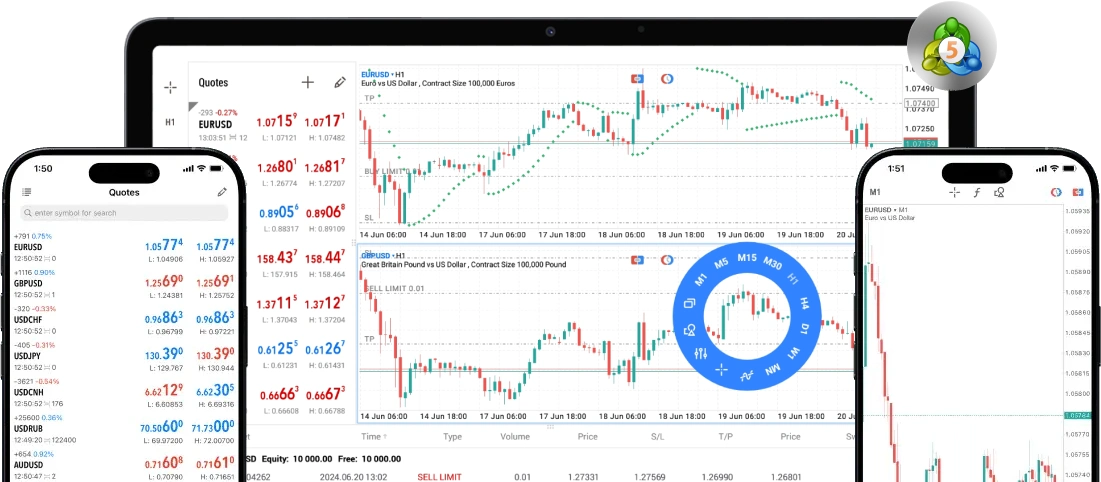
Task: Open the one-click trading icon on EURUSD chart
Action: [x=638, y=79]
